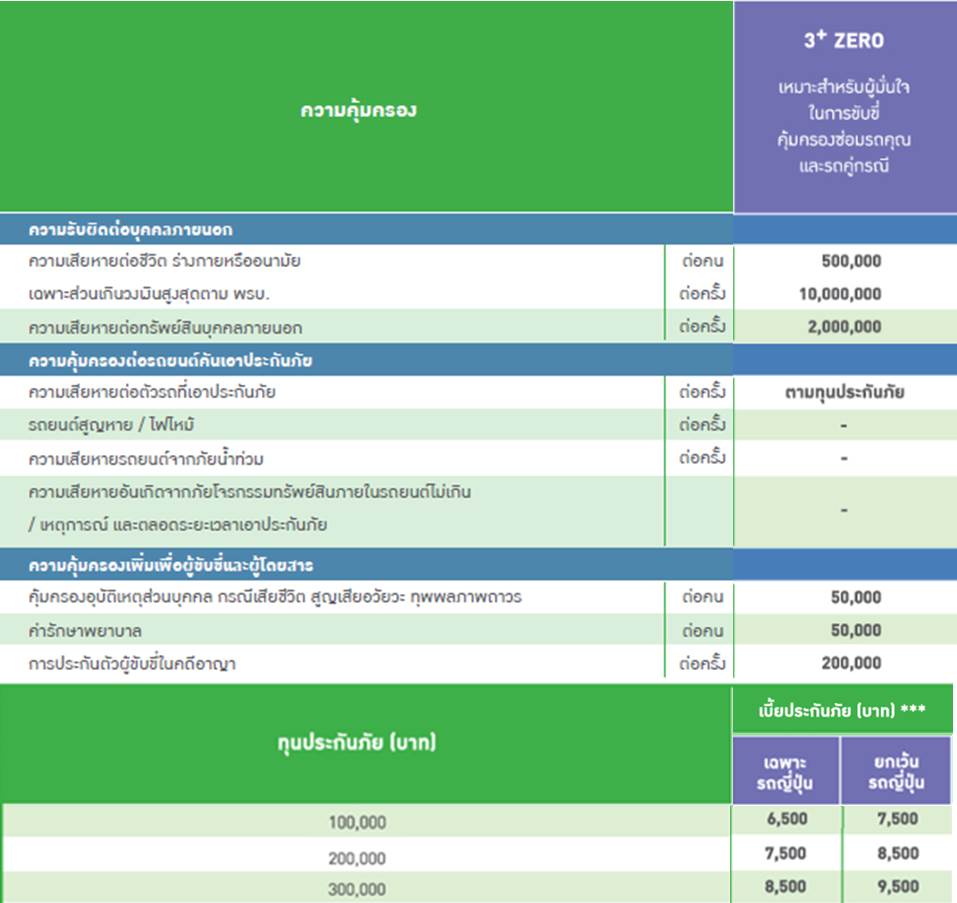Select the "รถยนต์สูญหาย / ไฟไหม้" row label
The height and width of the screenshot is (903, 957).
click(x=110, y=425)
